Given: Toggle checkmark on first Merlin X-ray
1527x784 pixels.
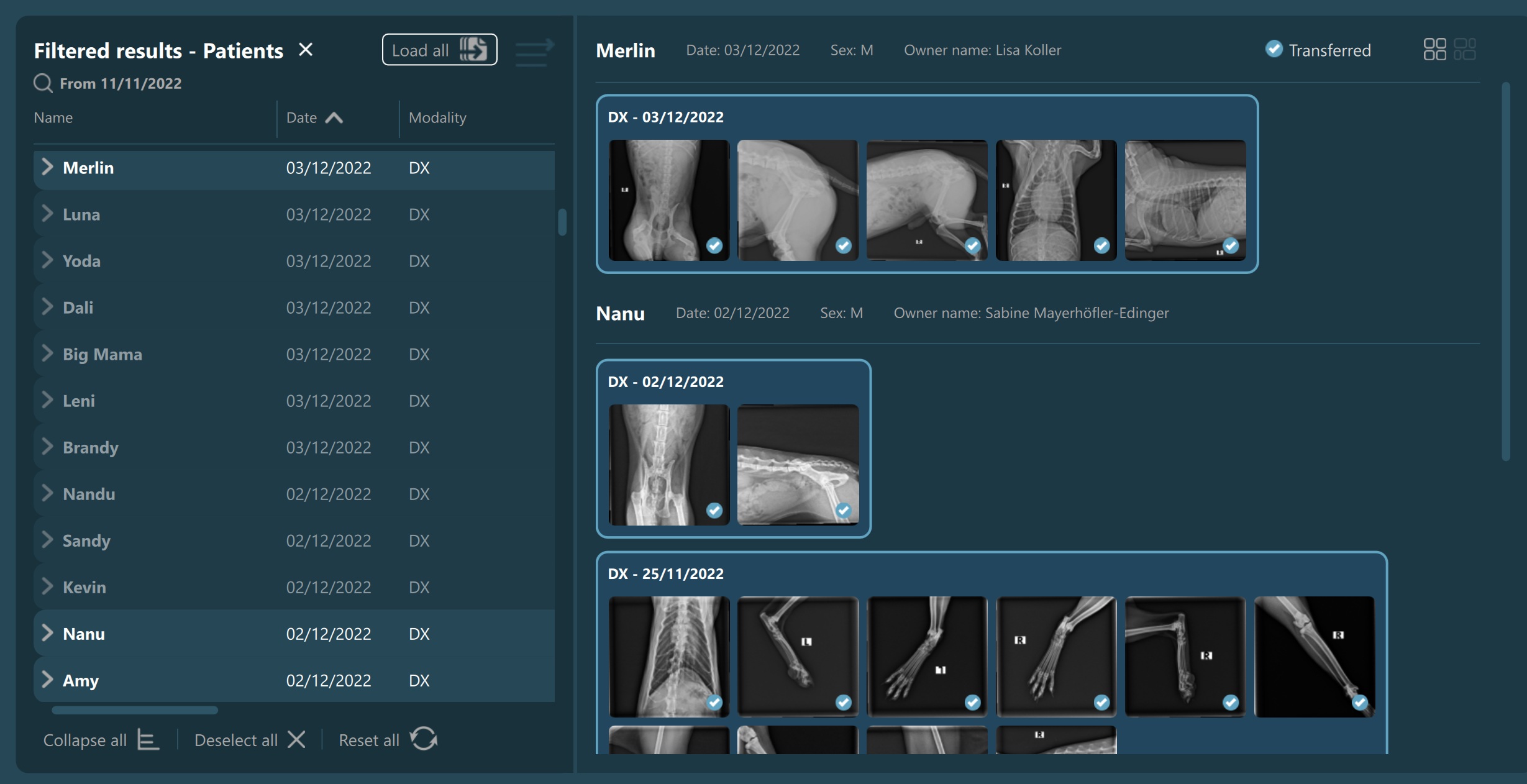Looking at the screenshot, I should coord(714,246).
